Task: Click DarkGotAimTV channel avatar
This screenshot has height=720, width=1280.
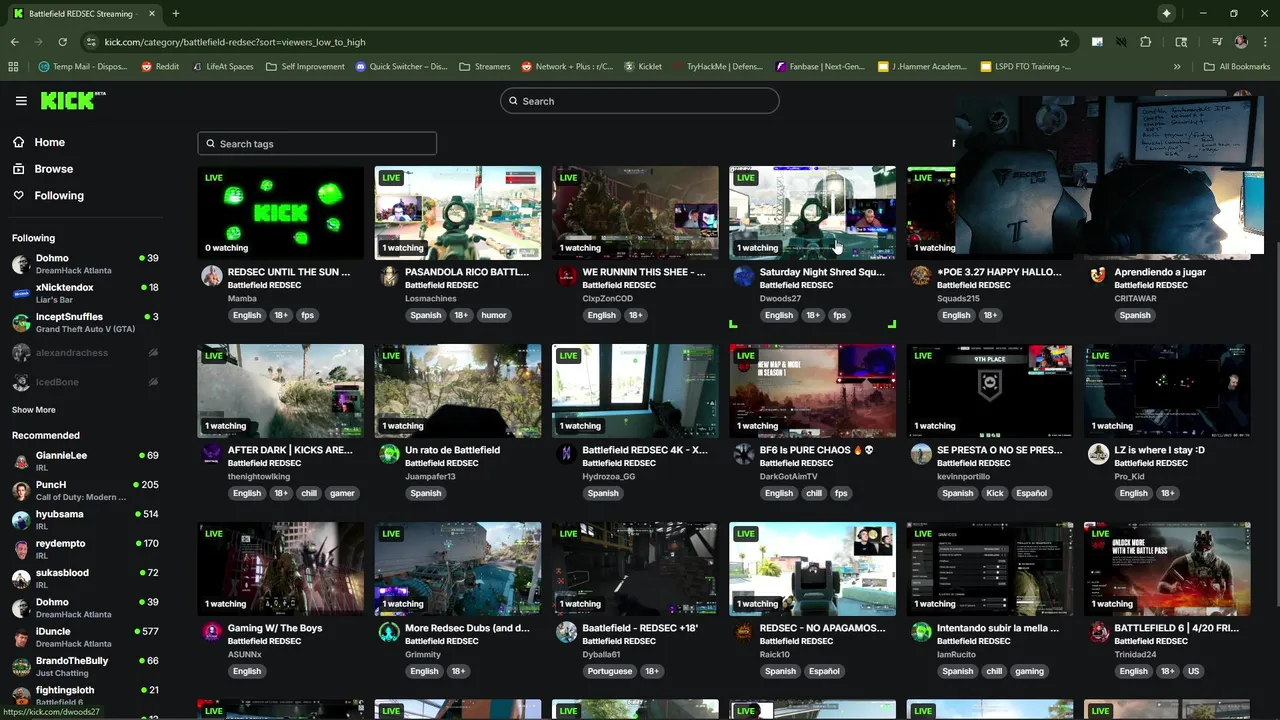Action: (x=744, y=454)
